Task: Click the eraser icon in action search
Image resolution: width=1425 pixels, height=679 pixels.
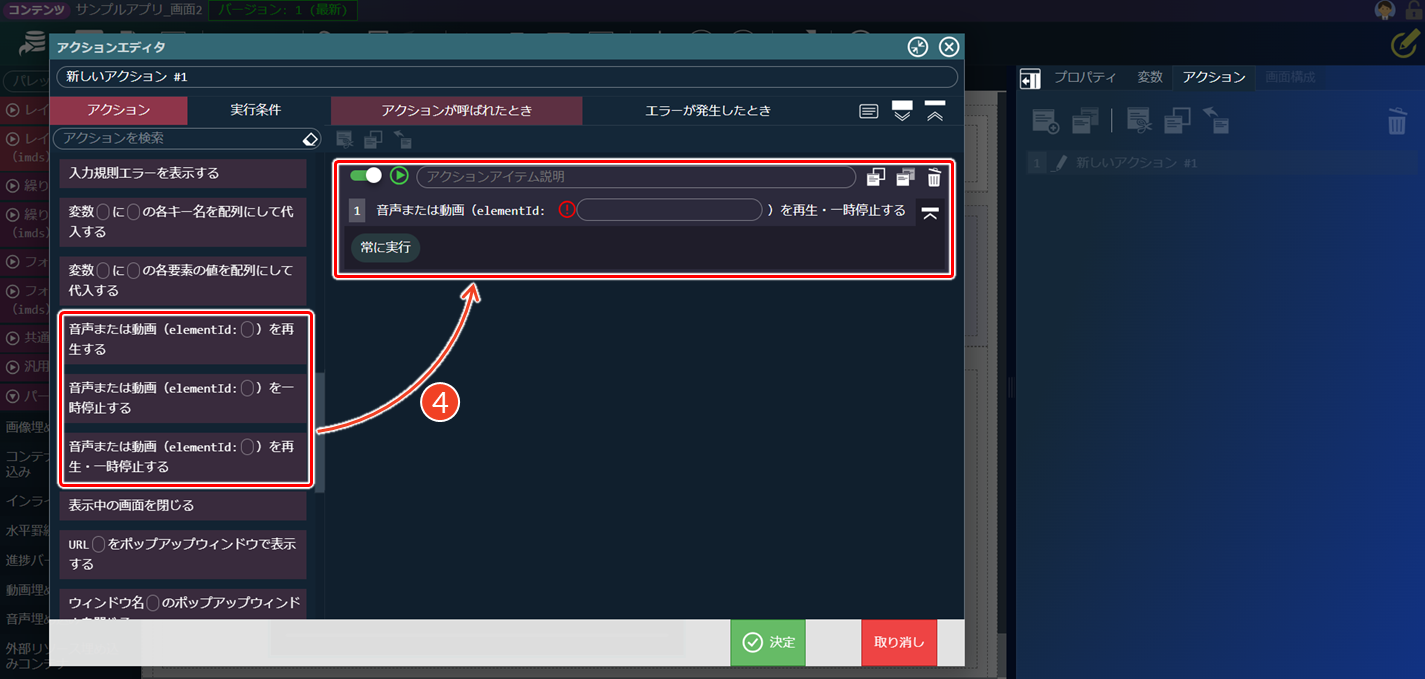Action: click(x=311, y=138)
